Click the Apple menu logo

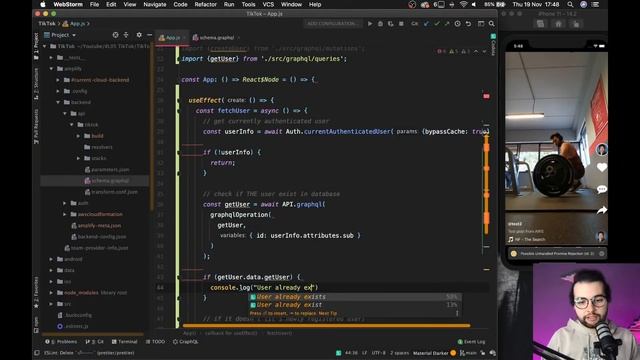tap(43, 4)
